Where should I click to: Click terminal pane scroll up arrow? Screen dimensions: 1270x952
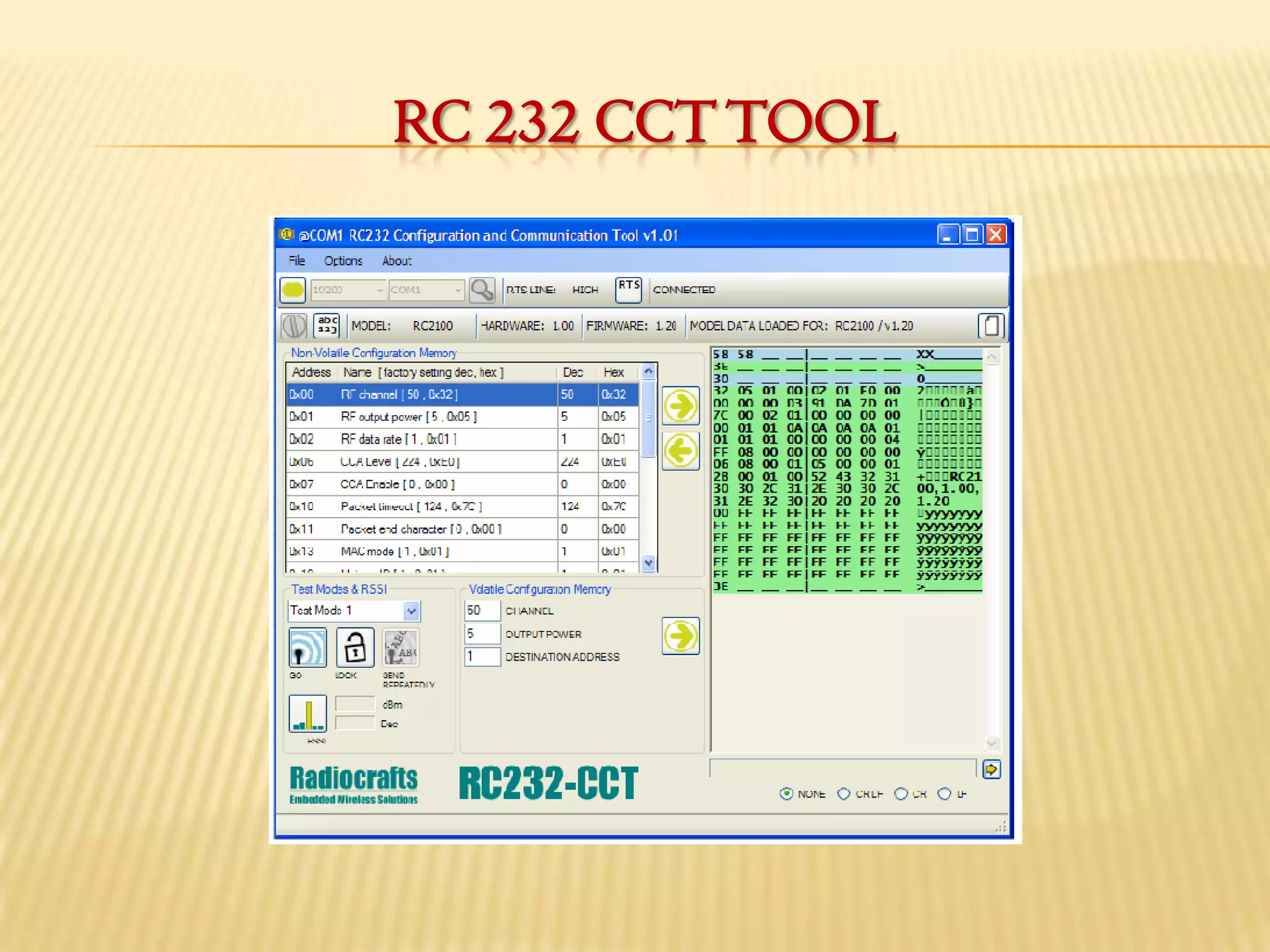click(x=992, y=357)
